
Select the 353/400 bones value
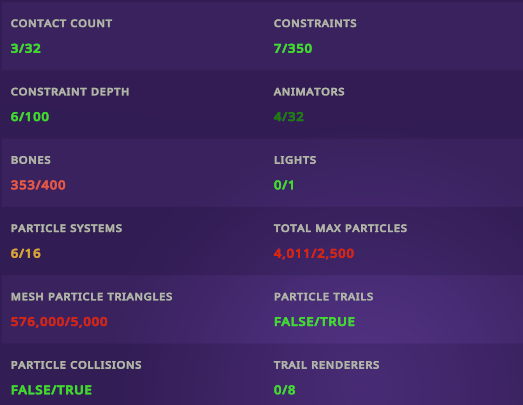pos(38,185)
